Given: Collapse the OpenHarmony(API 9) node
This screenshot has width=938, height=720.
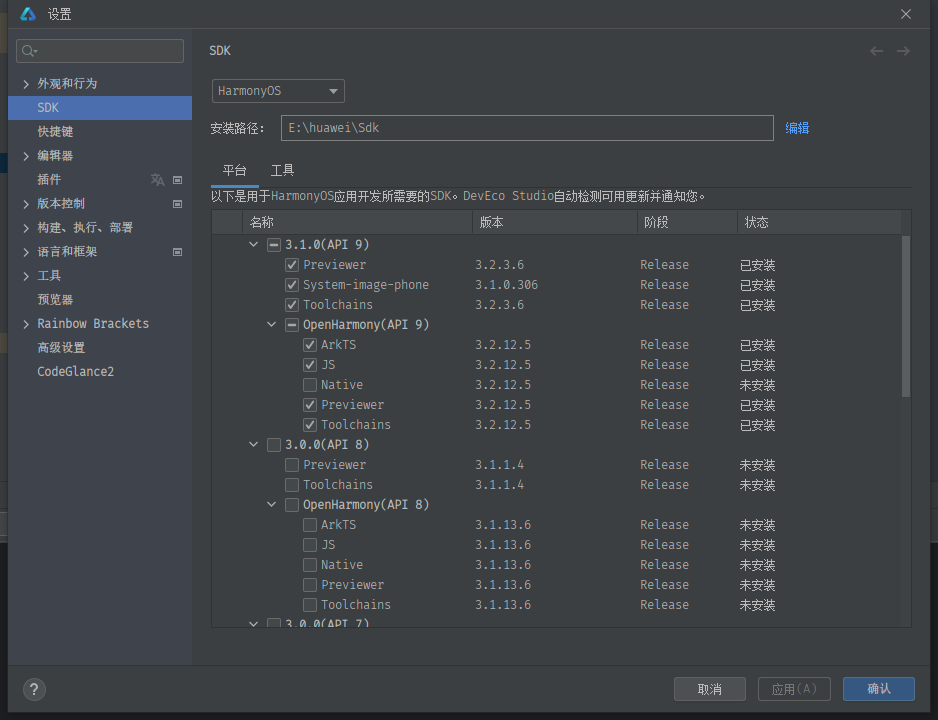Looking at the screenshot, I should pos(272,325).
